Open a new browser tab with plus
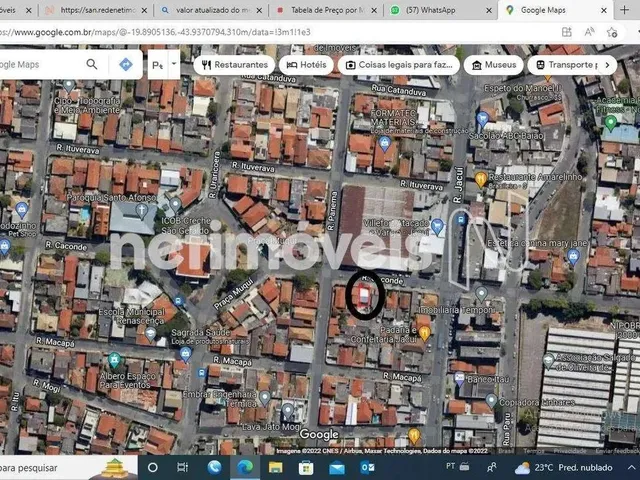 pos(624,10)
